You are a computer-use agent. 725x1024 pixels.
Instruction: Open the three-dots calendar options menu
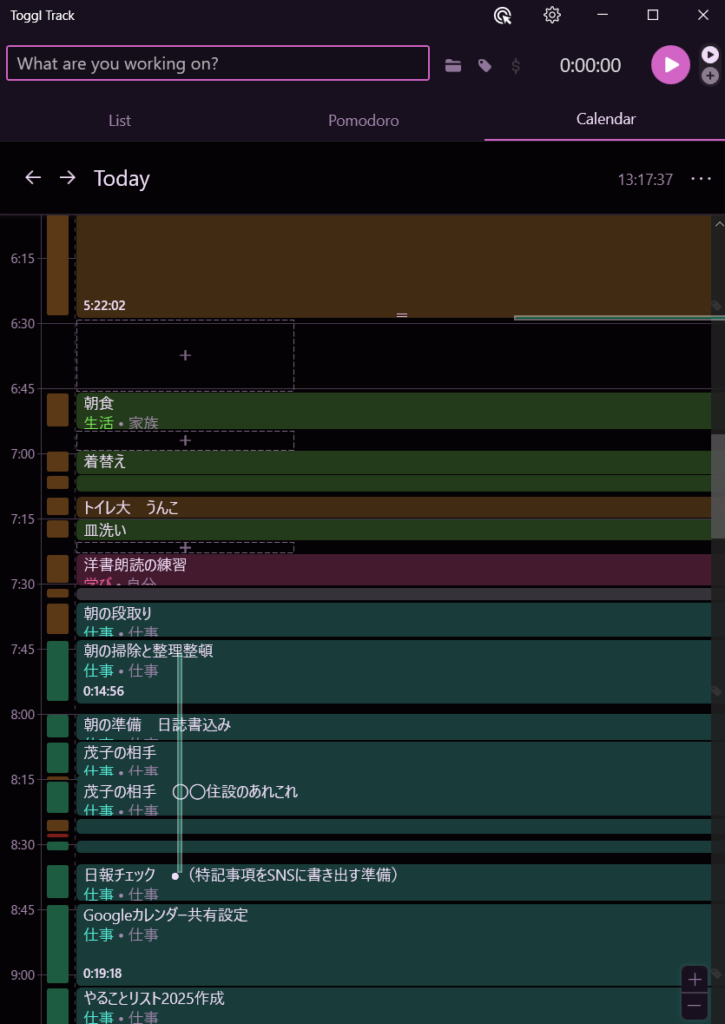click(x=700, y=179)
